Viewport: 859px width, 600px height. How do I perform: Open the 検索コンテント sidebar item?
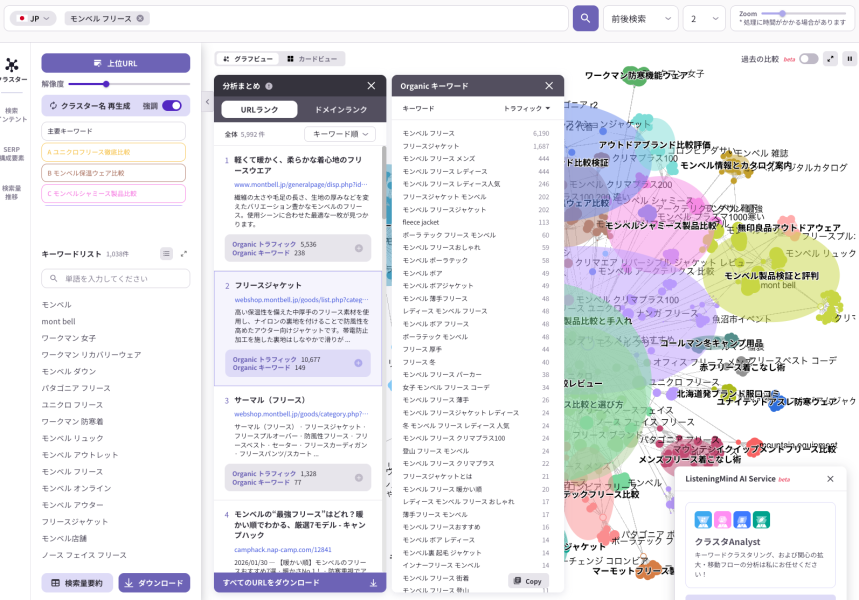12,115
